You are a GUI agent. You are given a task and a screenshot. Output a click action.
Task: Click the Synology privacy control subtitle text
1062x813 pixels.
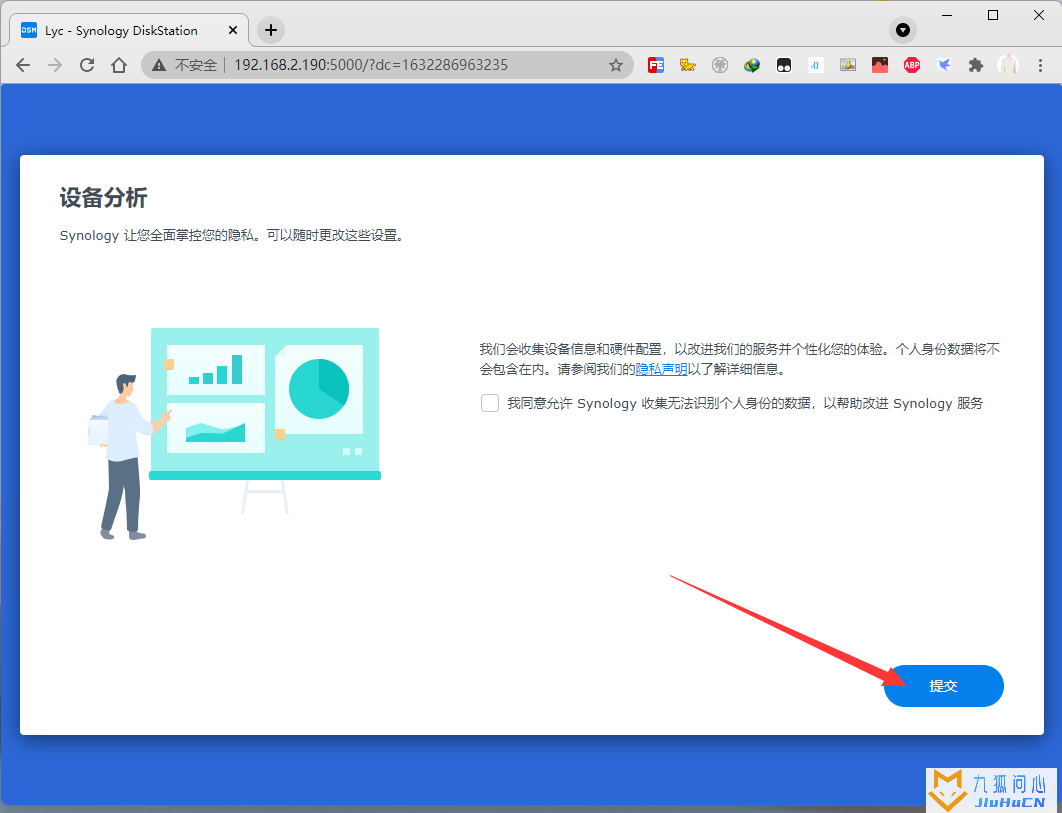pyautogui.click(x=232, y=236)
